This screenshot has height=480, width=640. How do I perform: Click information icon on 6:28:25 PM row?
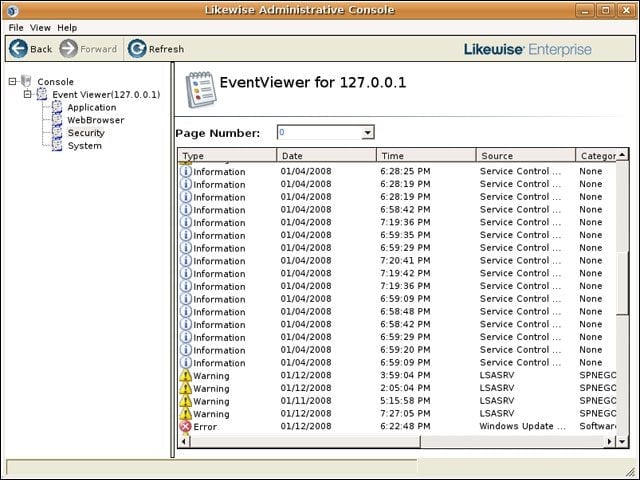tap(186, 171)
